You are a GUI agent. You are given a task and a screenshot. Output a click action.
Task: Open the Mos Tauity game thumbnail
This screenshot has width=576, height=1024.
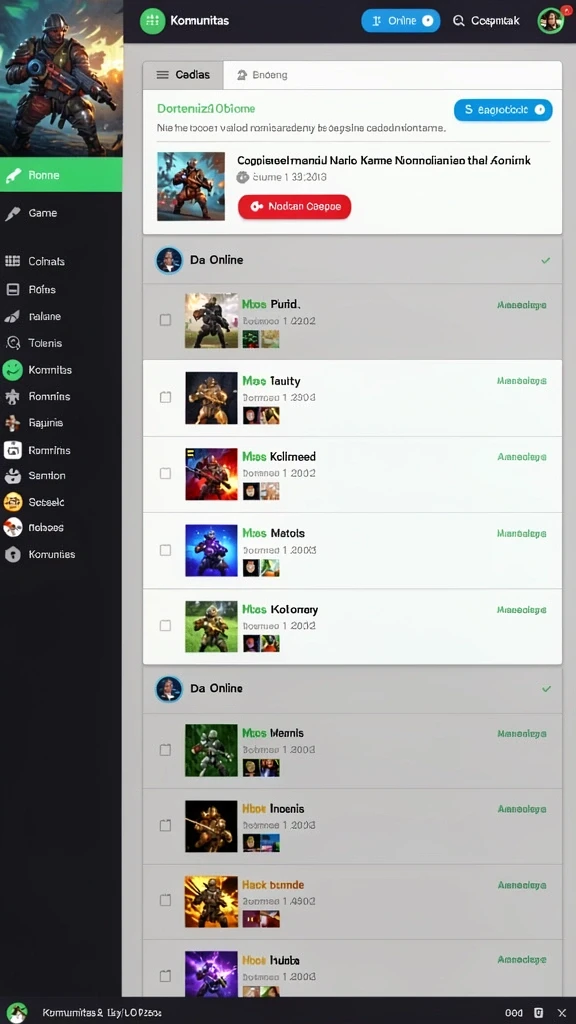[211, 398]
